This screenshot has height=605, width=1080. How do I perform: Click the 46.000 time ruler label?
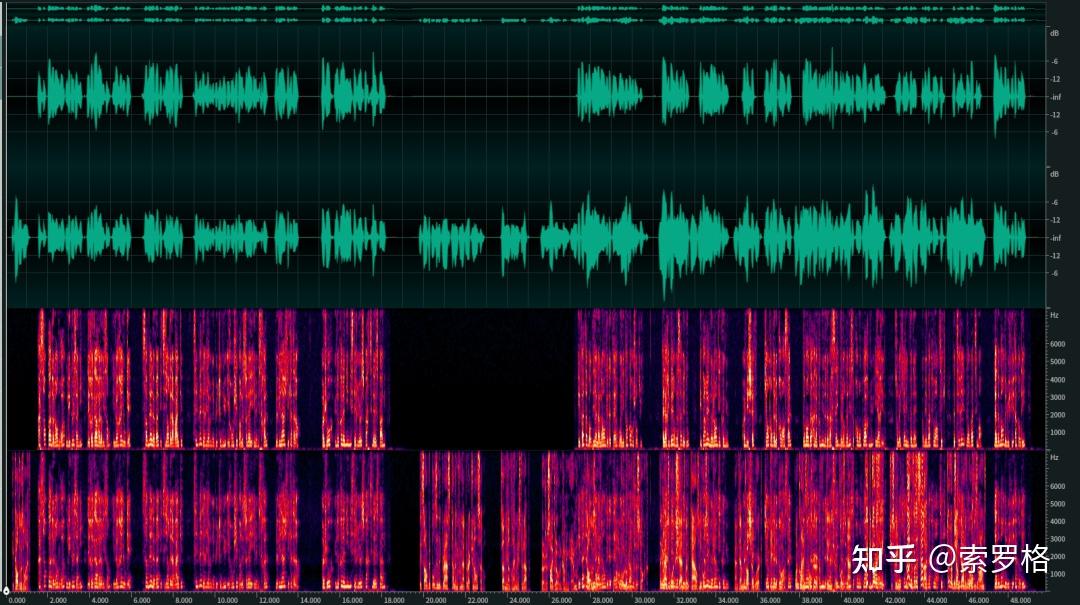pos(979,600)
